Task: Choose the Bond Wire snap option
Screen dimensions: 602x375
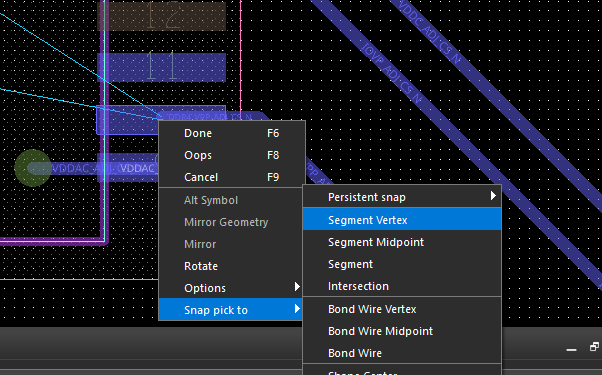Action: pyautogui.click(x=402, y=353)
